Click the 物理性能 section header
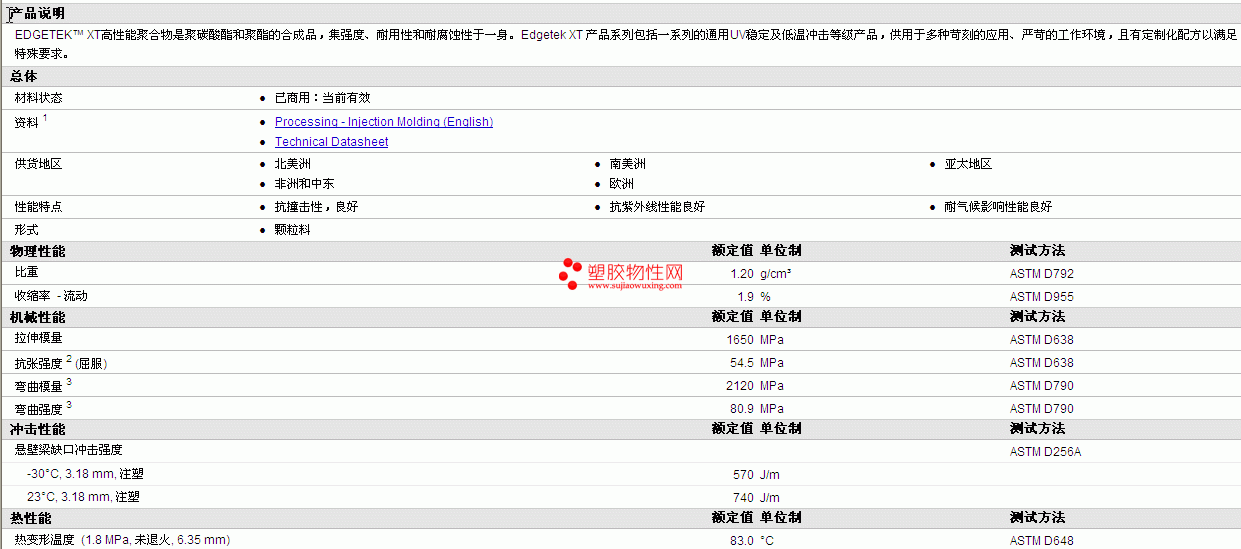Image resolution: width=1241 pixels, height=549 pixels. tap(38, 251)
